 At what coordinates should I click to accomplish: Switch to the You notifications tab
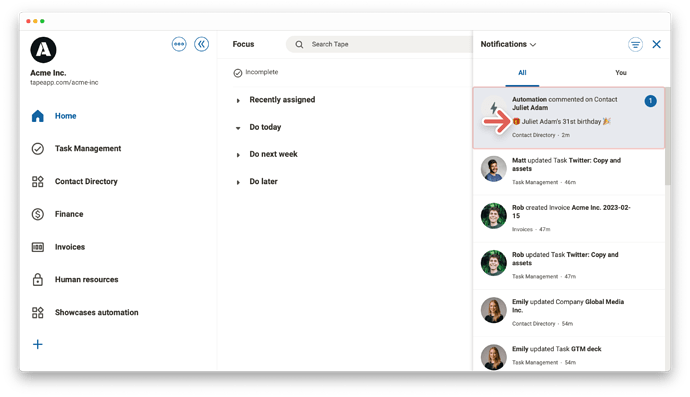click(621, 73)
